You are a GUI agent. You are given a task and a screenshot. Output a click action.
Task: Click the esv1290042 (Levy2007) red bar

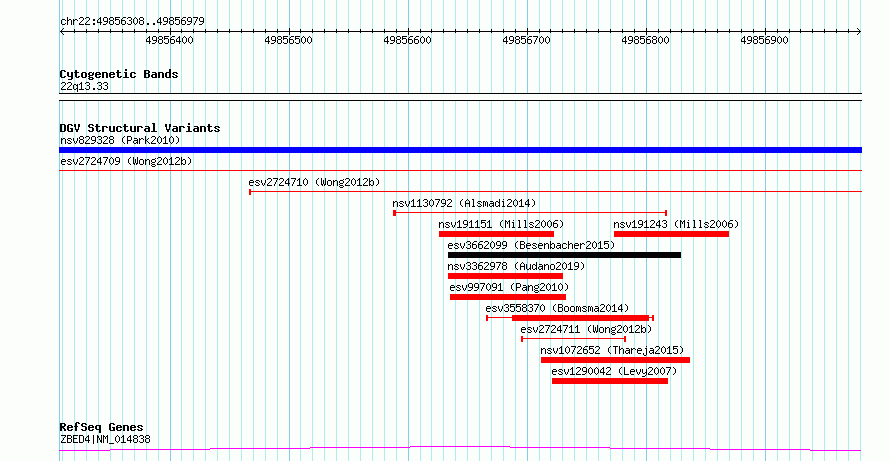(610, 381)
